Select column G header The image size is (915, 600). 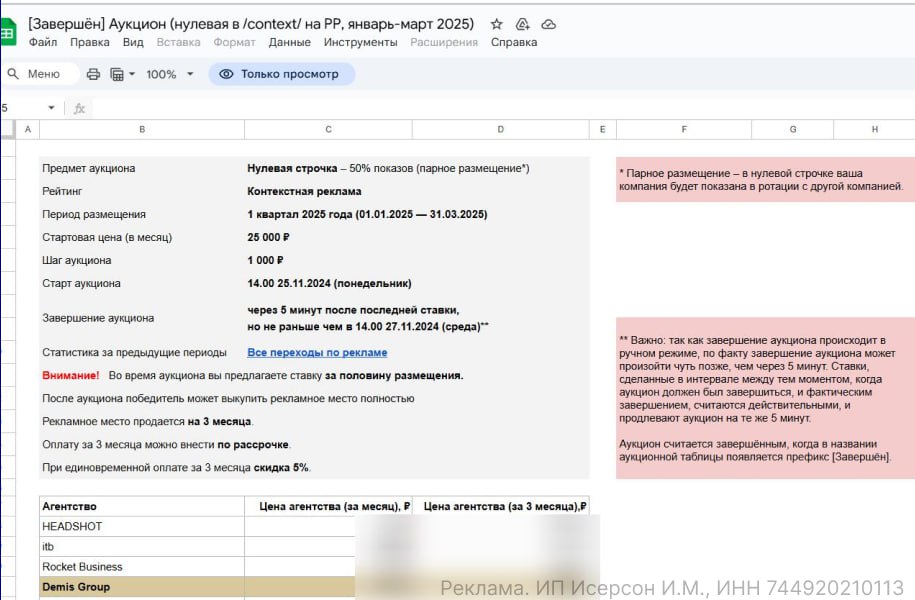point(792,130)
